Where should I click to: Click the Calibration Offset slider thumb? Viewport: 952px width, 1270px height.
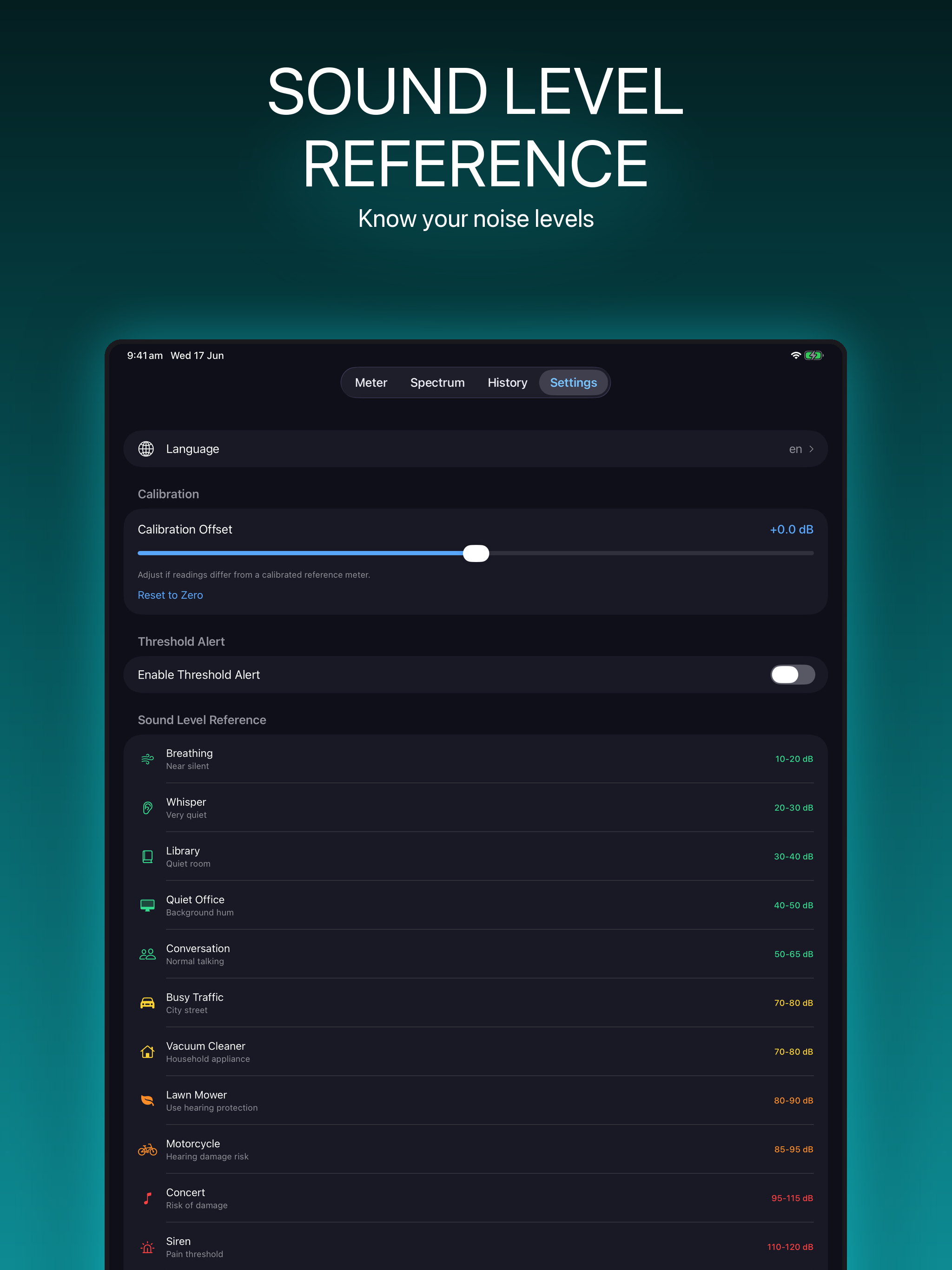(476, 554)
